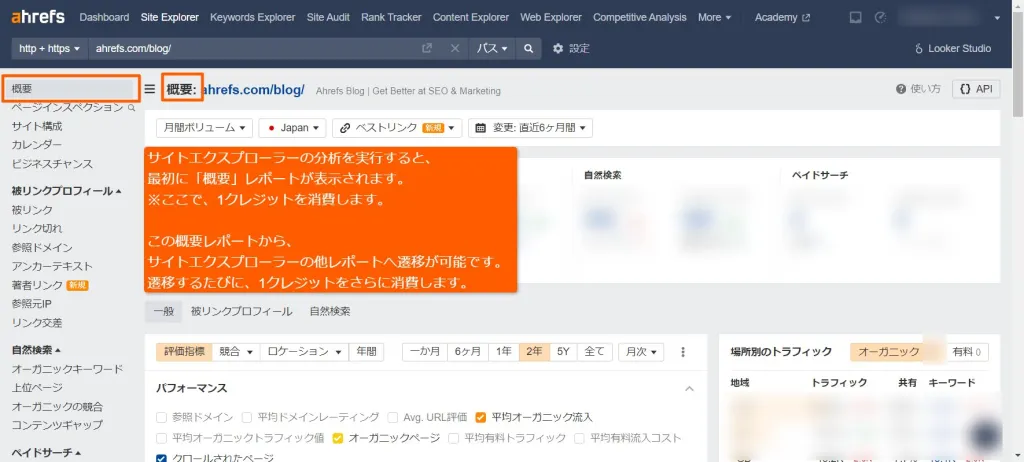Switch to 自然検索 tab

click(330, 312)
